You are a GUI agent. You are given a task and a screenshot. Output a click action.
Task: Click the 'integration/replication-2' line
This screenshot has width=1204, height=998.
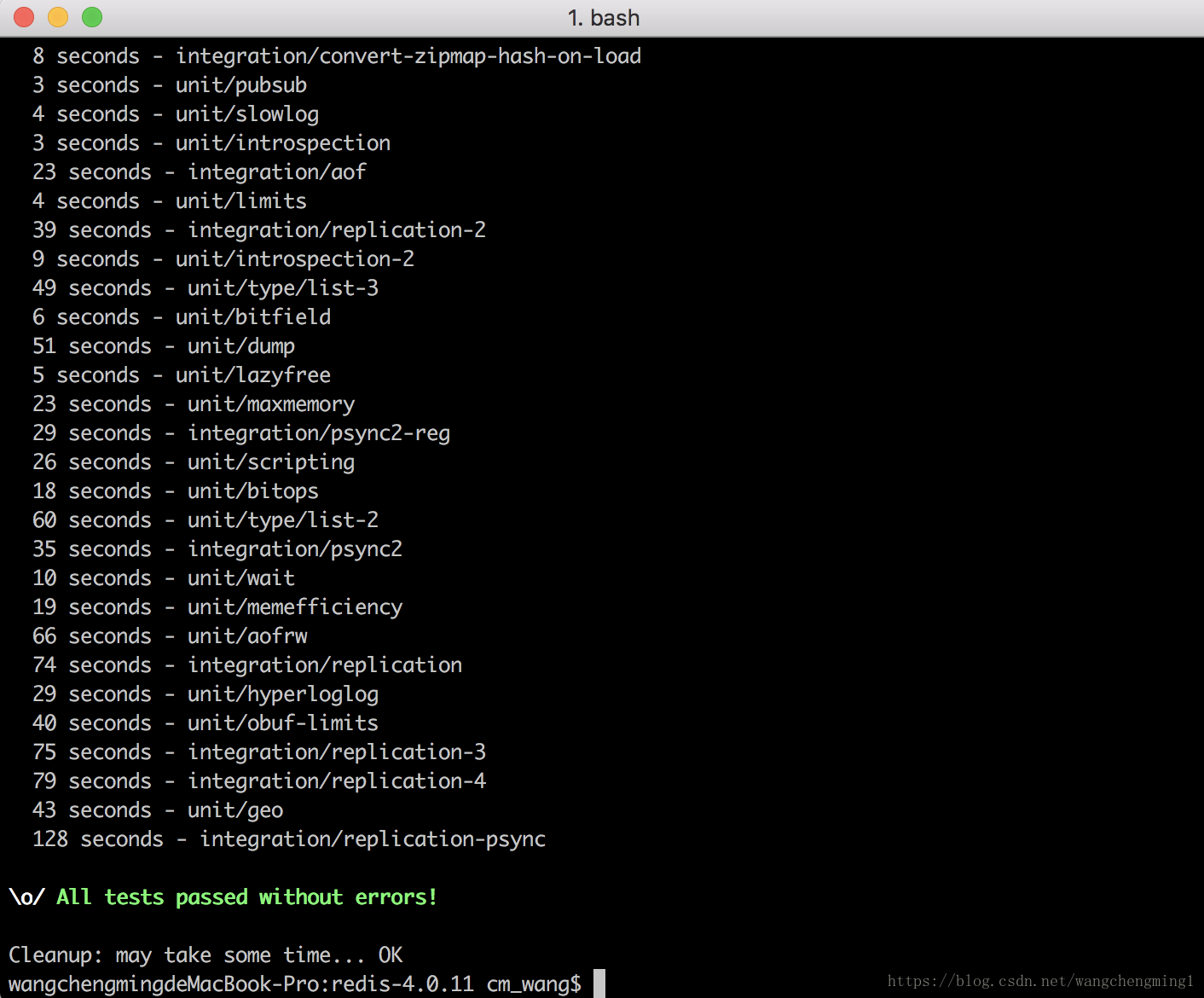click(x=259, y=230)
